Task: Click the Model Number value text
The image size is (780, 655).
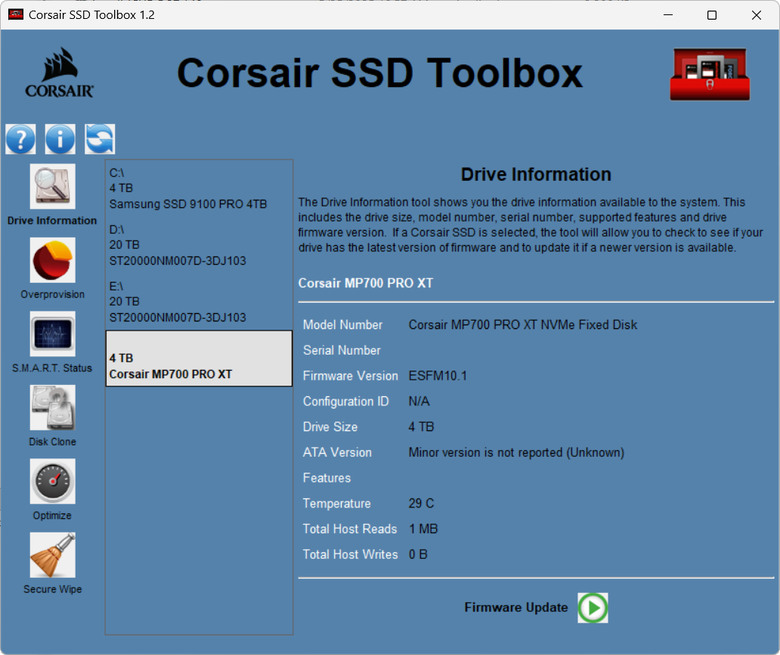Action: [x=523, y=325]
